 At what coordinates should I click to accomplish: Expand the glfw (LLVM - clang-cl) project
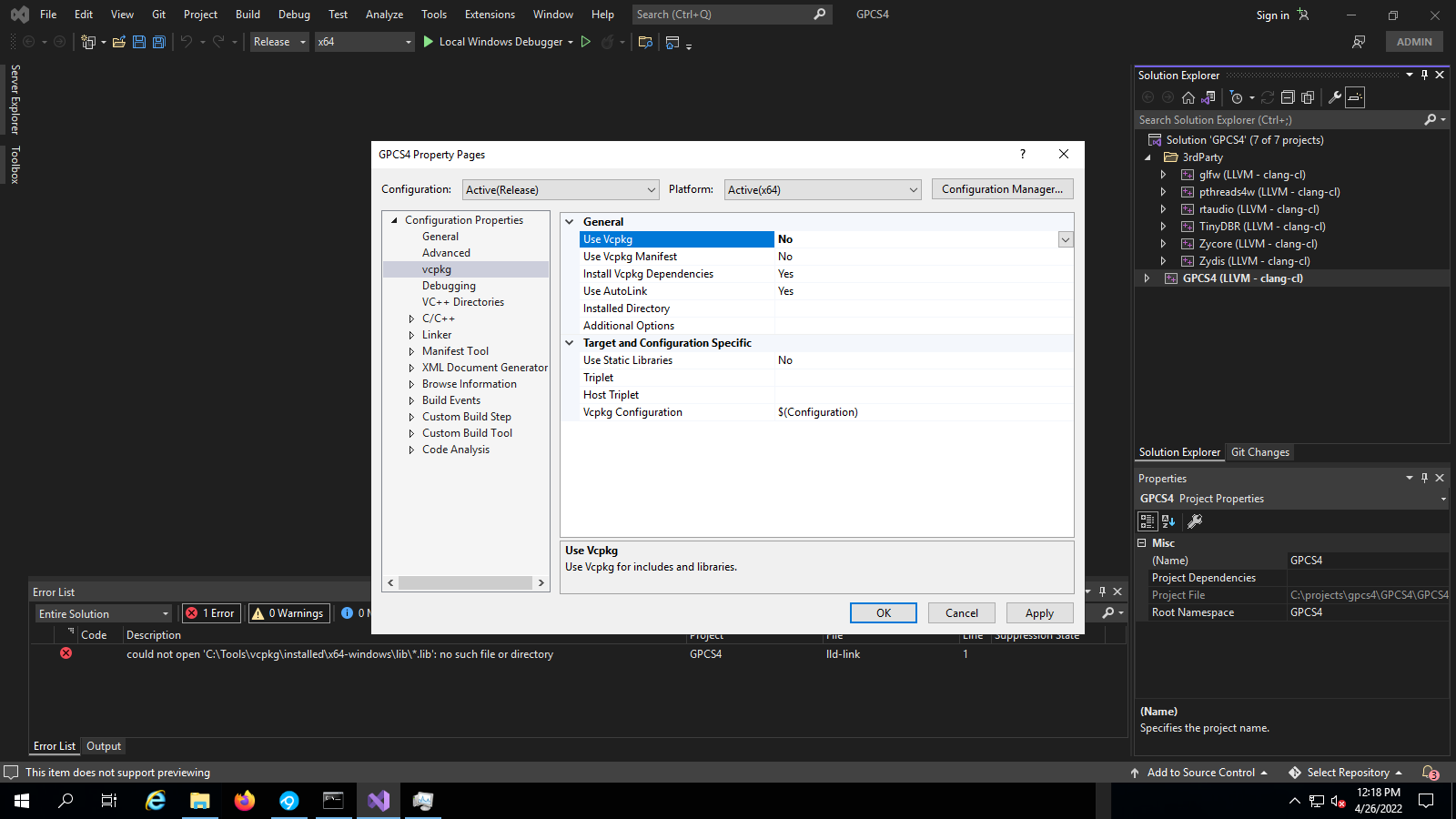pos(1164,174)
